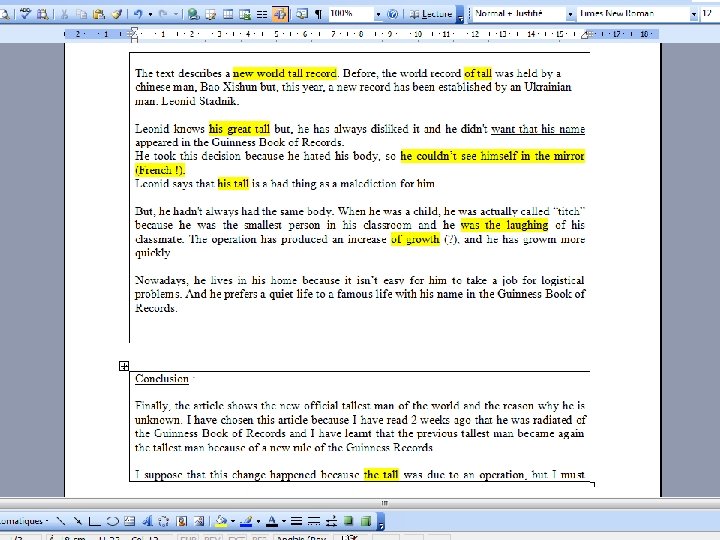Open the Normal + Justifié style dropdown
The width and height of the screenshot is (720, 540).
coord(570,14)
